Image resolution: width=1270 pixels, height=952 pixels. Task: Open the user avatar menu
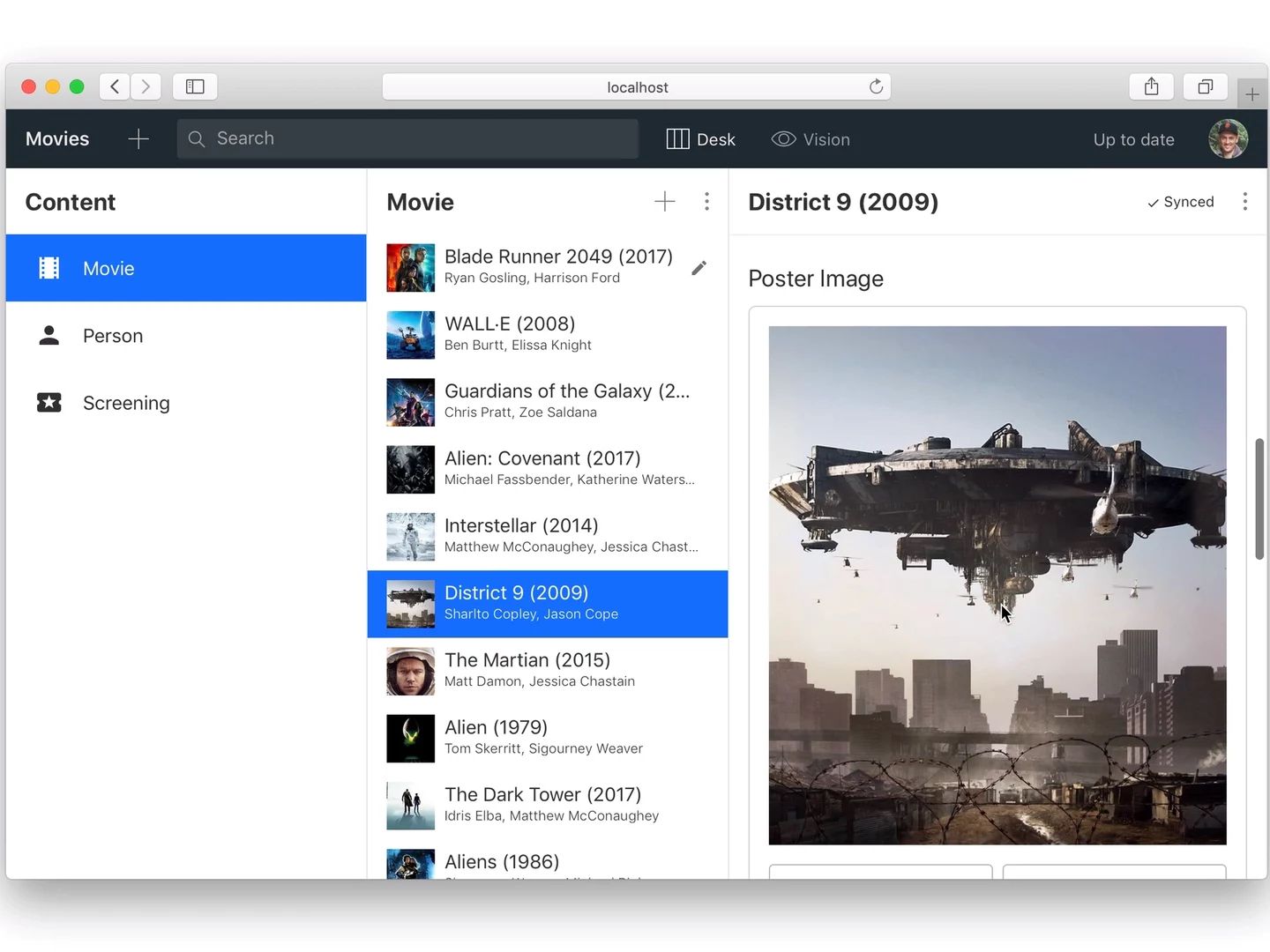(x=1228, y=139)
